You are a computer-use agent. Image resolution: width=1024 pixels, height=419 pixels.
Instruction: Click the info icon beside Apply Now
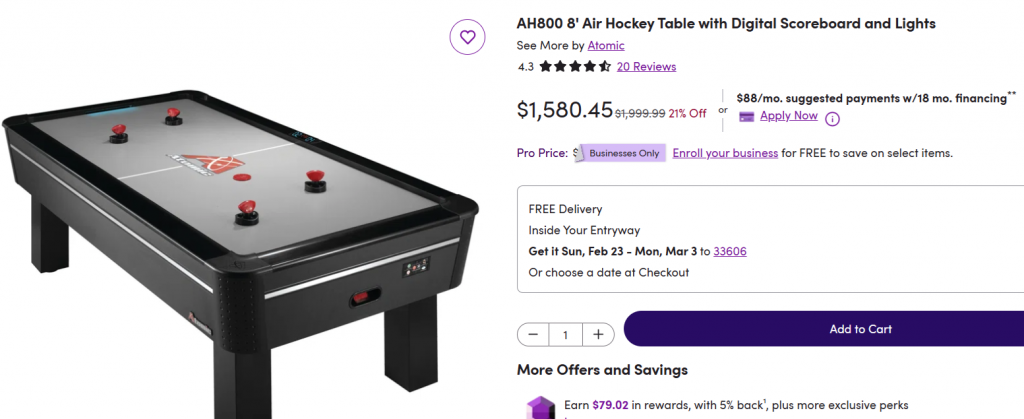832,118
